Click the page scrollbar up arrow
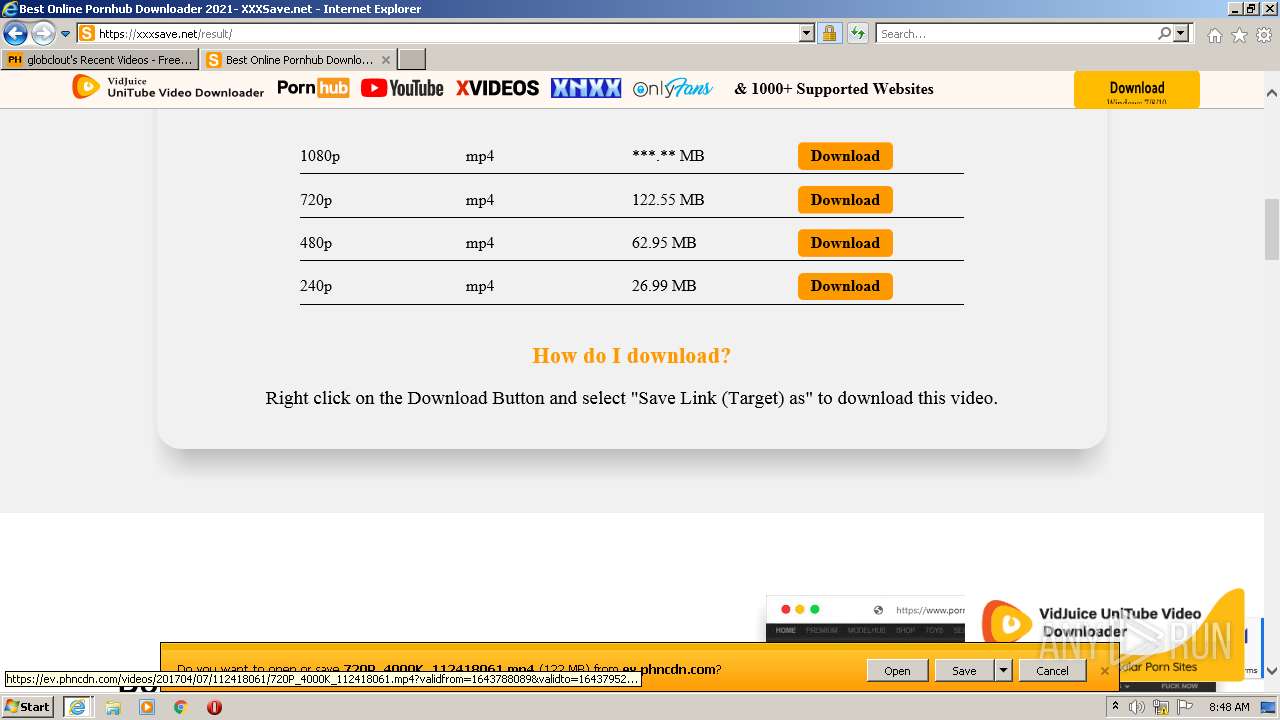This screenshot has width=1280, height=720. (x=1272, y=93)
